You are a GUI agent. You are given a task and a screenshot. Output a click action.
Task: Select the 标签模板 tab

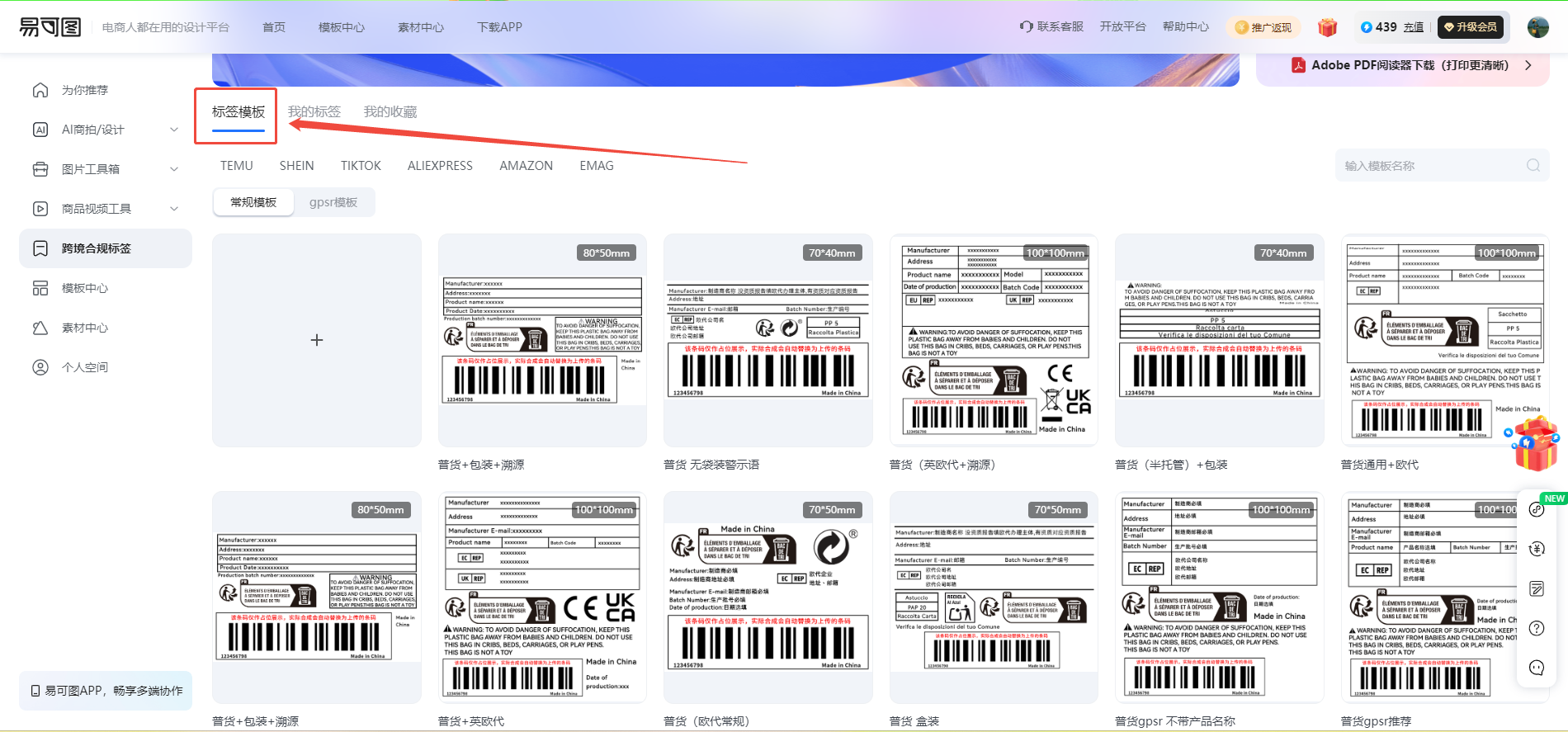pos(239,112)
